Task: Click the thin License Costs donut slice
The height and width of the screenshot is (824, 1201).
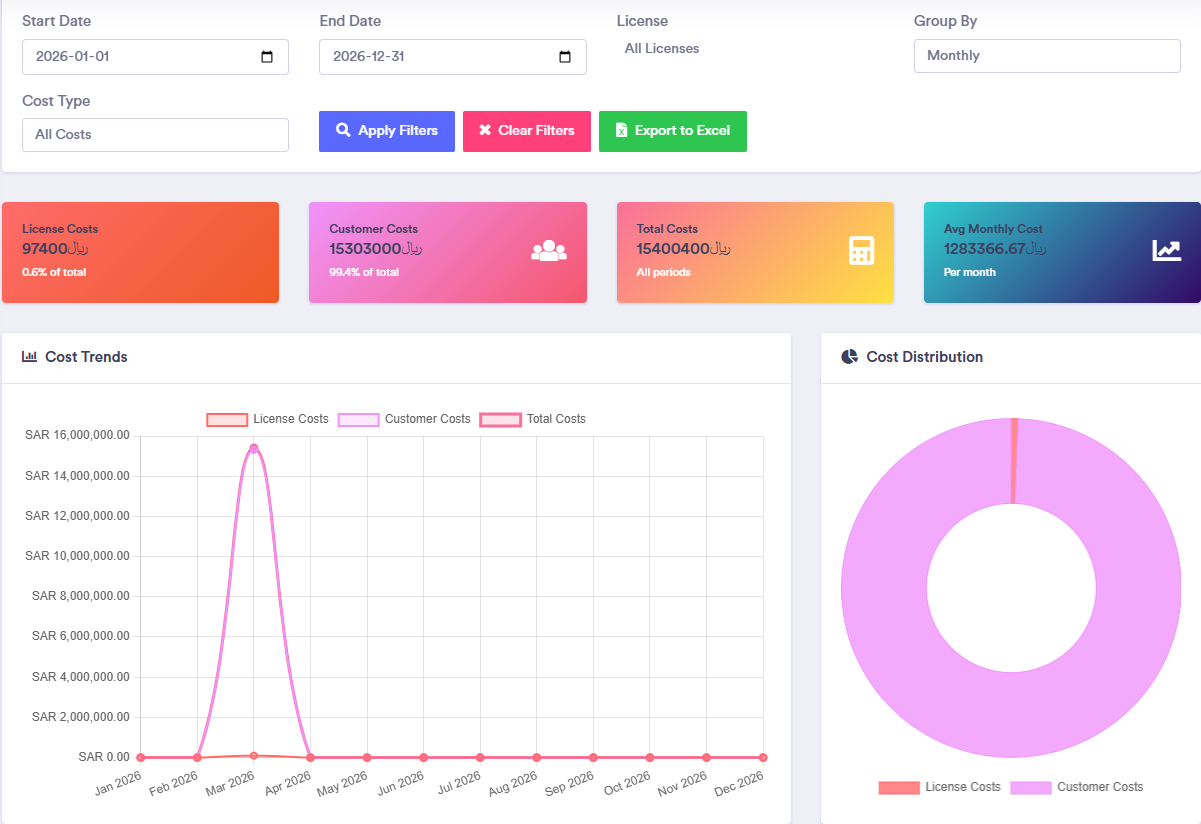Action: [x=1014, y=460]
